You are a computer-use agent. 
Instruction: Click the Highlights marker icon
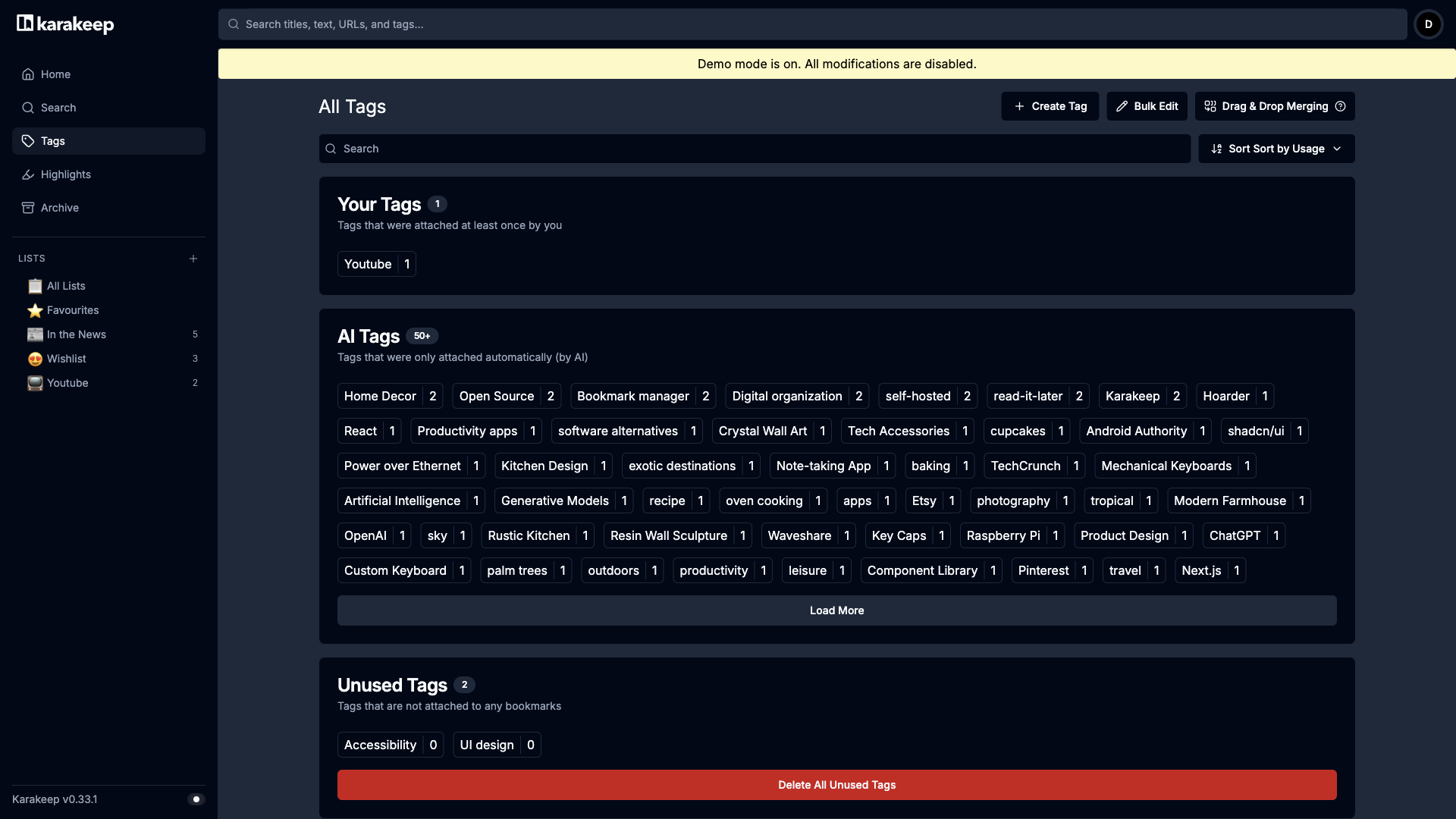(x=28, y=174)
